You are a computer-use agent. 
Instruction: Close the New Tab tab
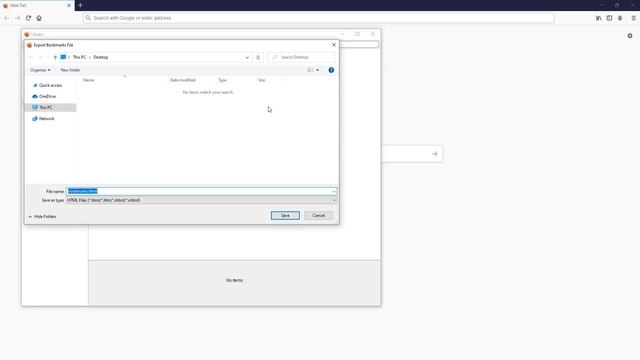pos(69,5)
